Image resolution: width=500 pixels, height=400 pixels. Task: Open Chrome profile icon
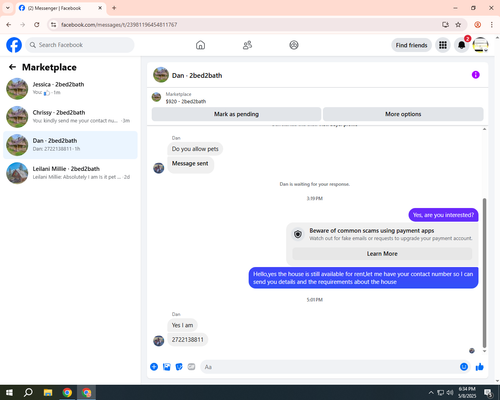[478, 25]
